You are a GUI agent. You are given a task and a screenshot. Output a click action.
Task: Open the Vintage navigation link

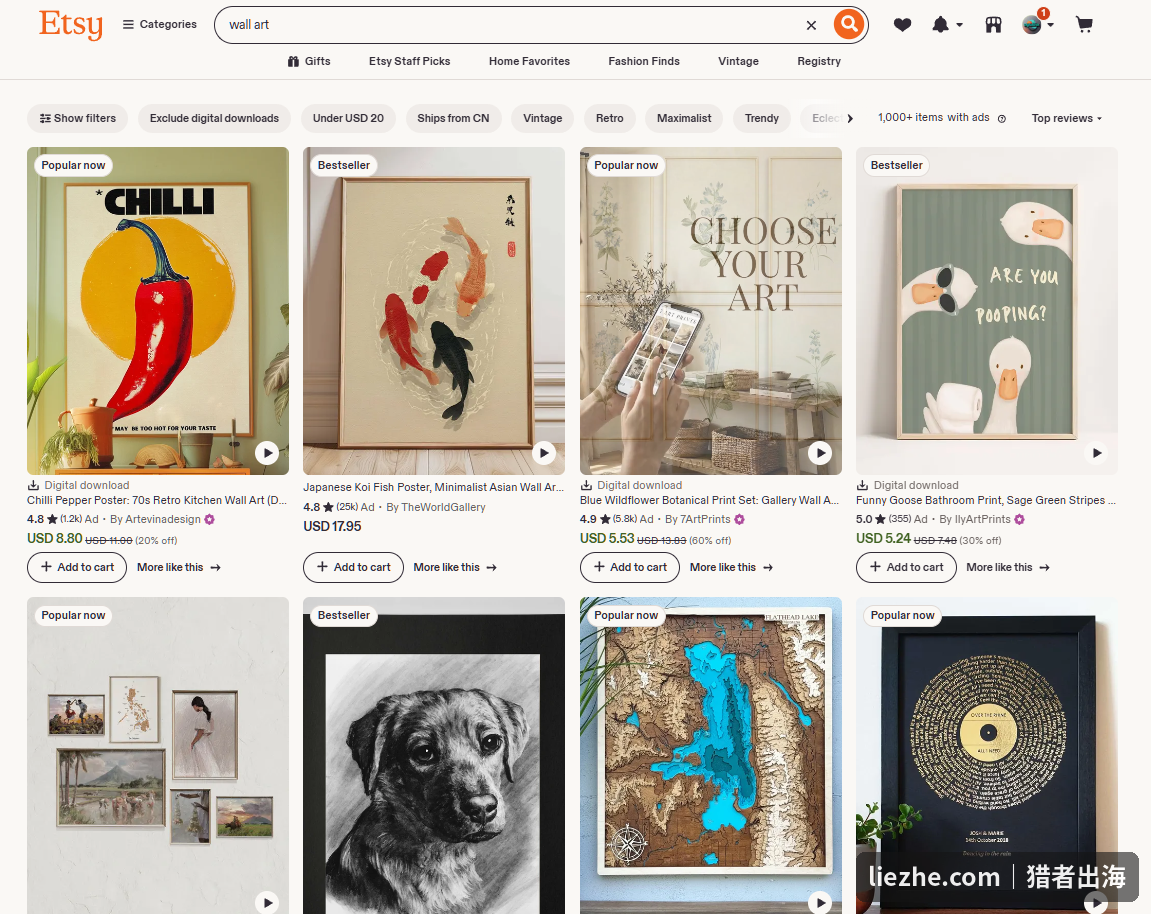coord(738,61)
